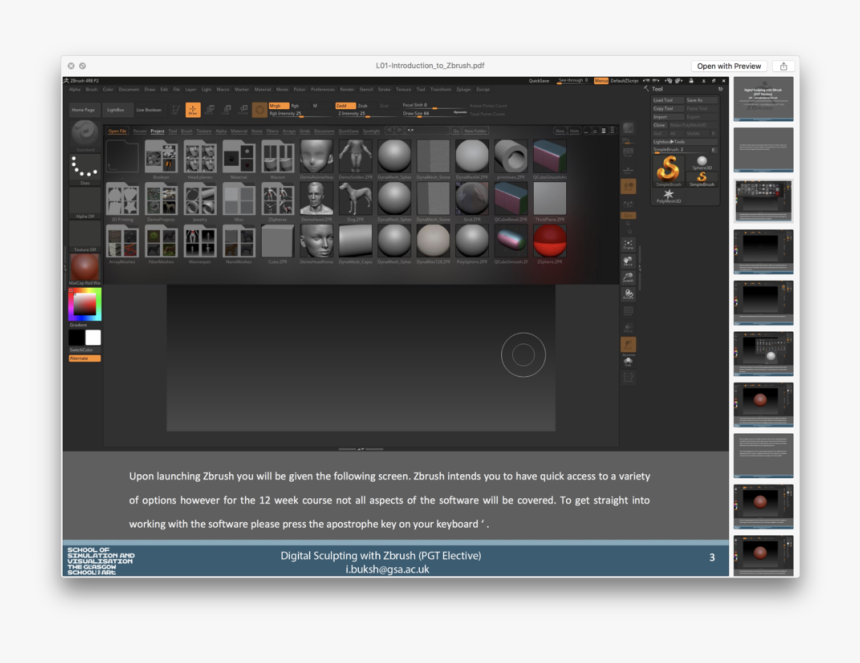Open the red ZSphere.ZPR project thumbnail
The width and height of the screenshot is (860, 663).
pyautogui.click(x=550, y=242)
